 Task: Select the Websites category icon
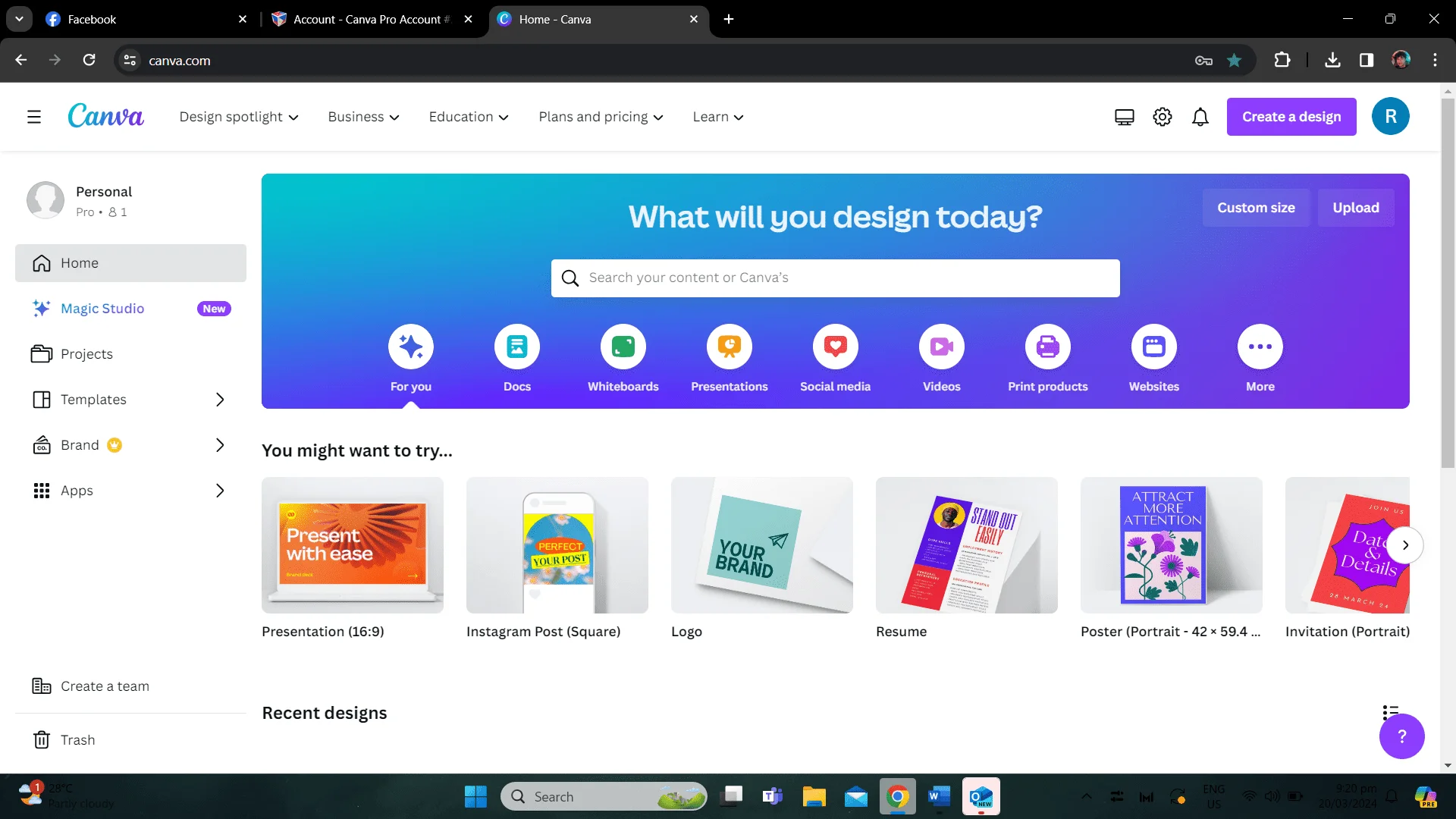[x=1154, y=347]
